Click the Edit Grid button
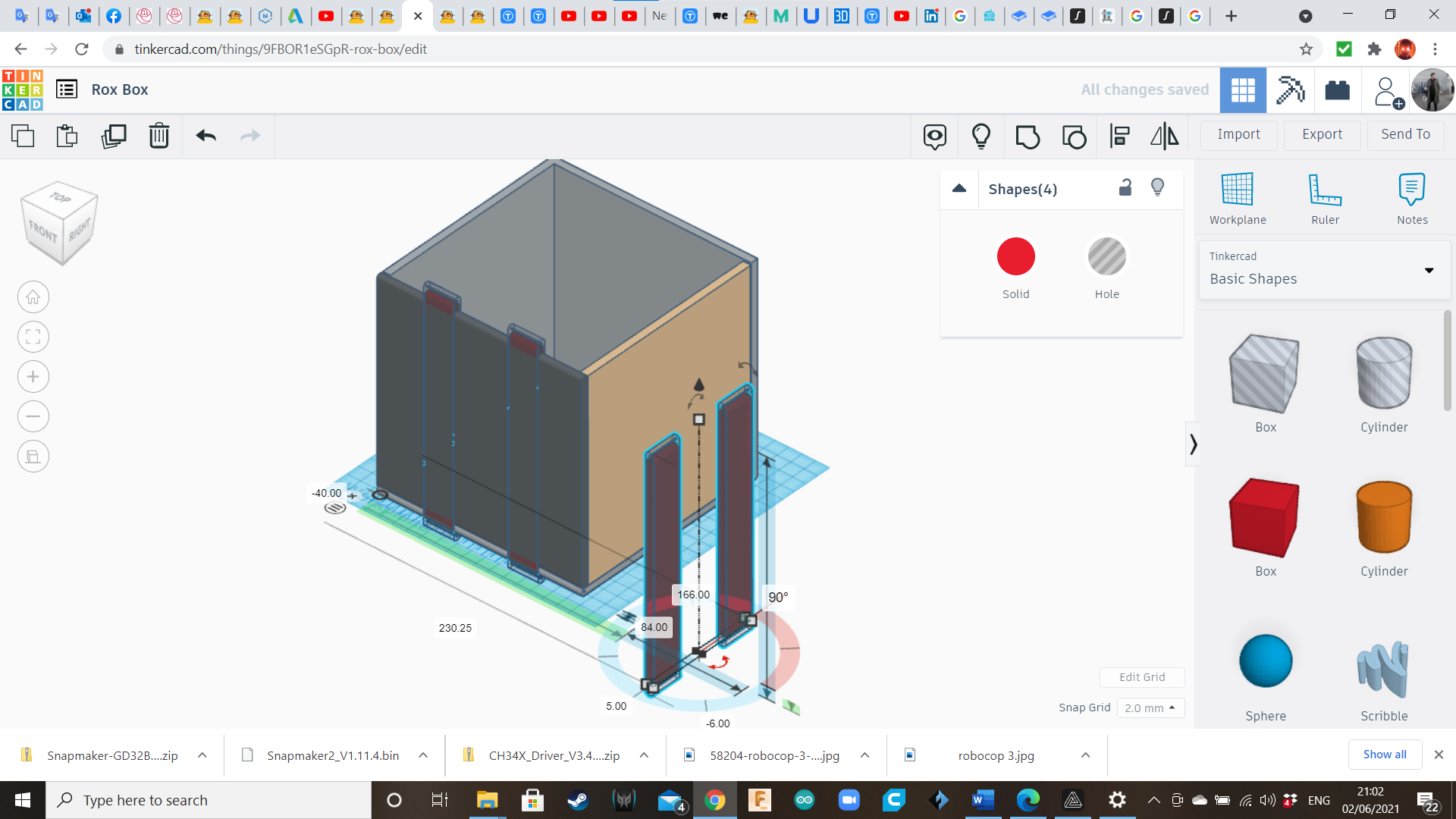 1142,677
